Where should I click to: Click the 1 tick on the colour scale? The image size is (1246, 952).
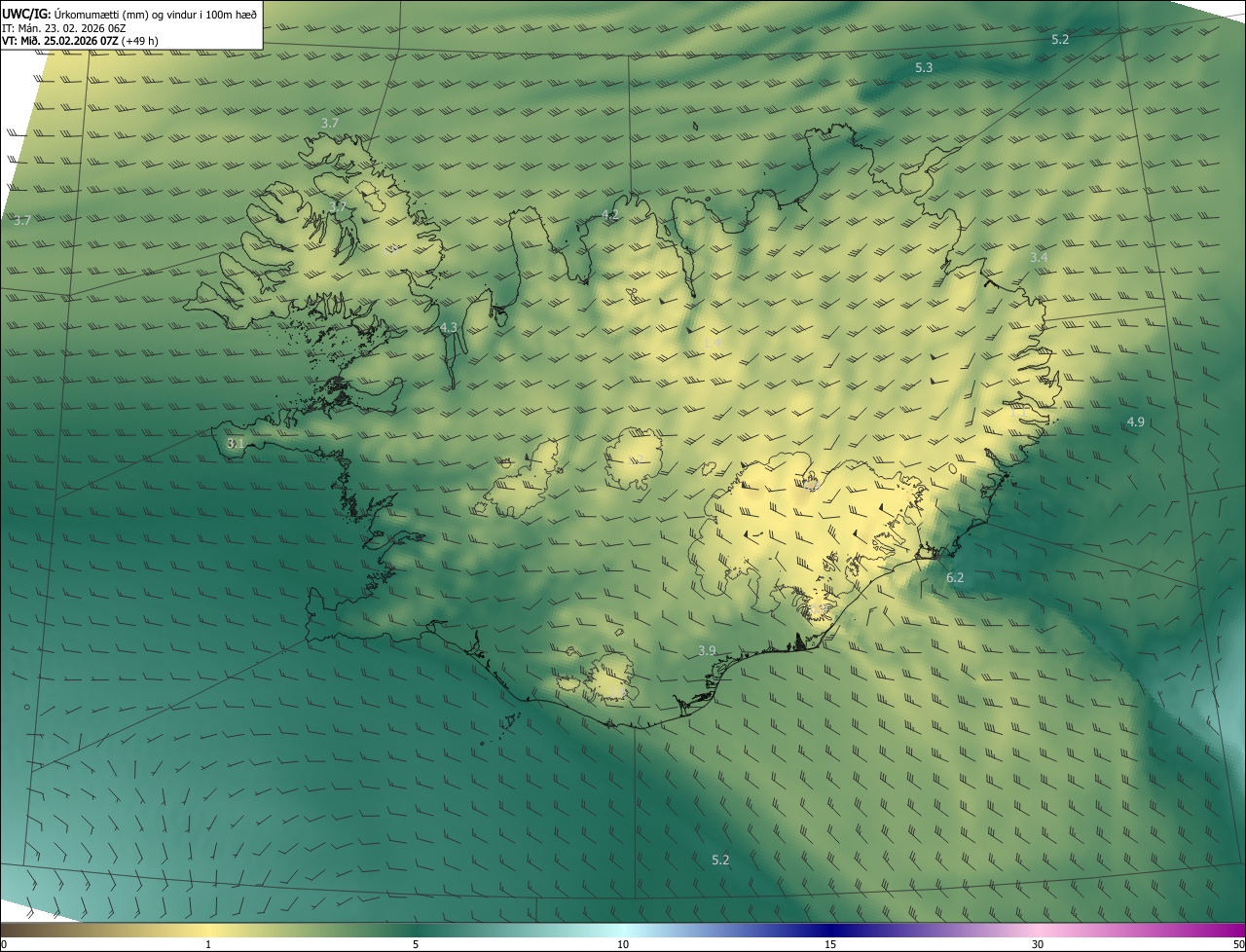(208, 944)
